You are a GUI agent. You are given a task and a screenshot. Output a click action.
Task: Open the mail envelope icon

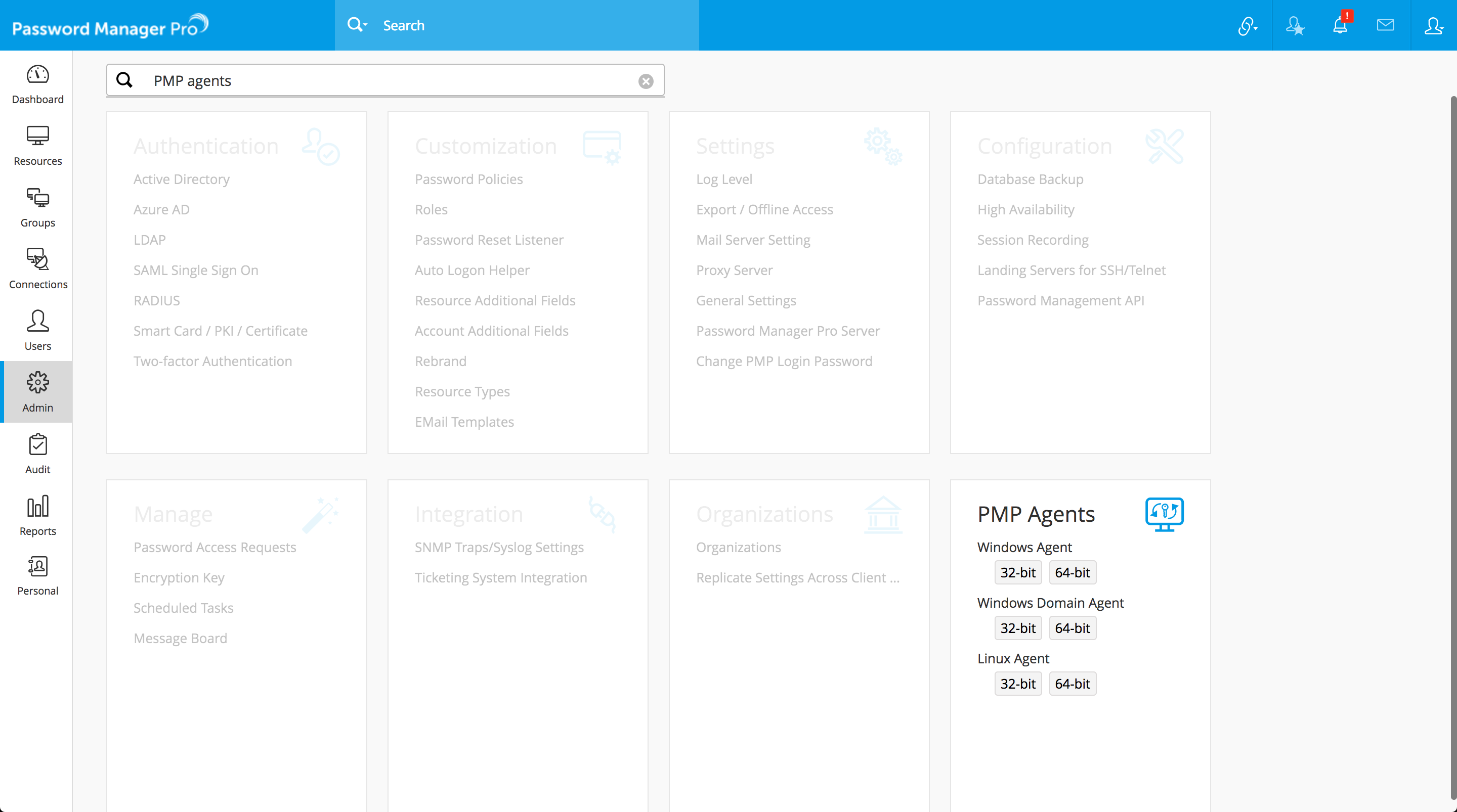[1385, 25]
